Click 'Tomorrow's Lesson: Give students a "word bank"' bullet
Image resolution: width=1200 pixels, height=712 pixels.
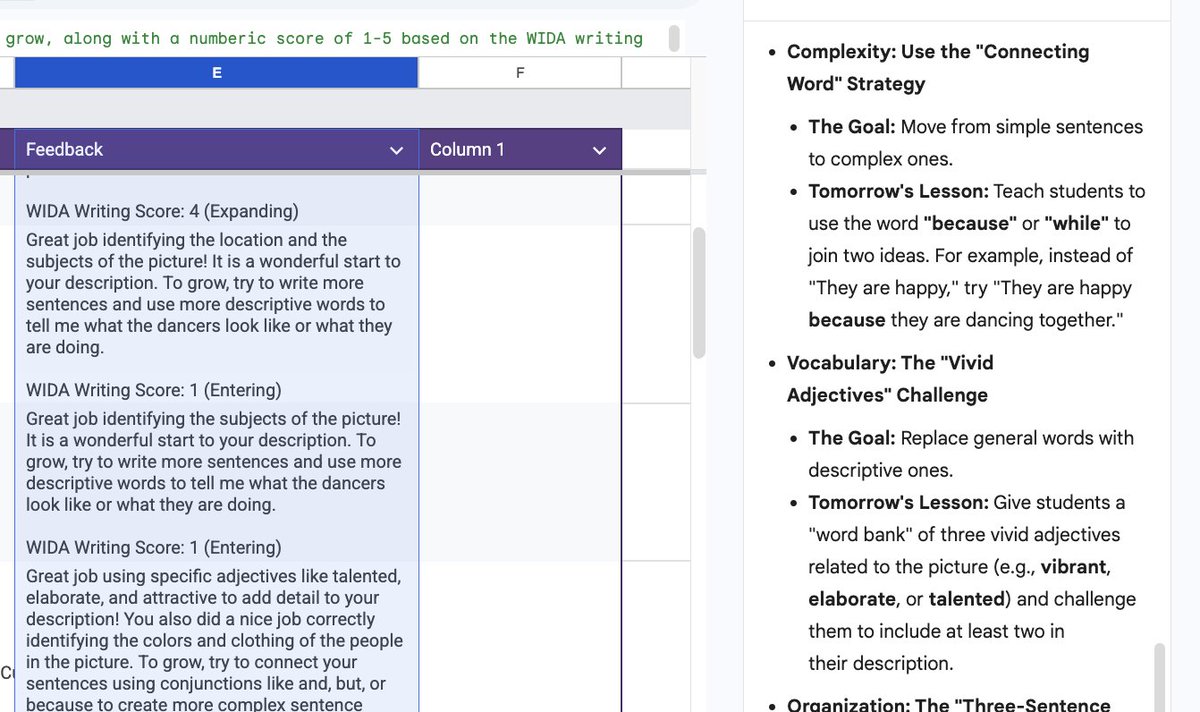[x=972, y=582]
